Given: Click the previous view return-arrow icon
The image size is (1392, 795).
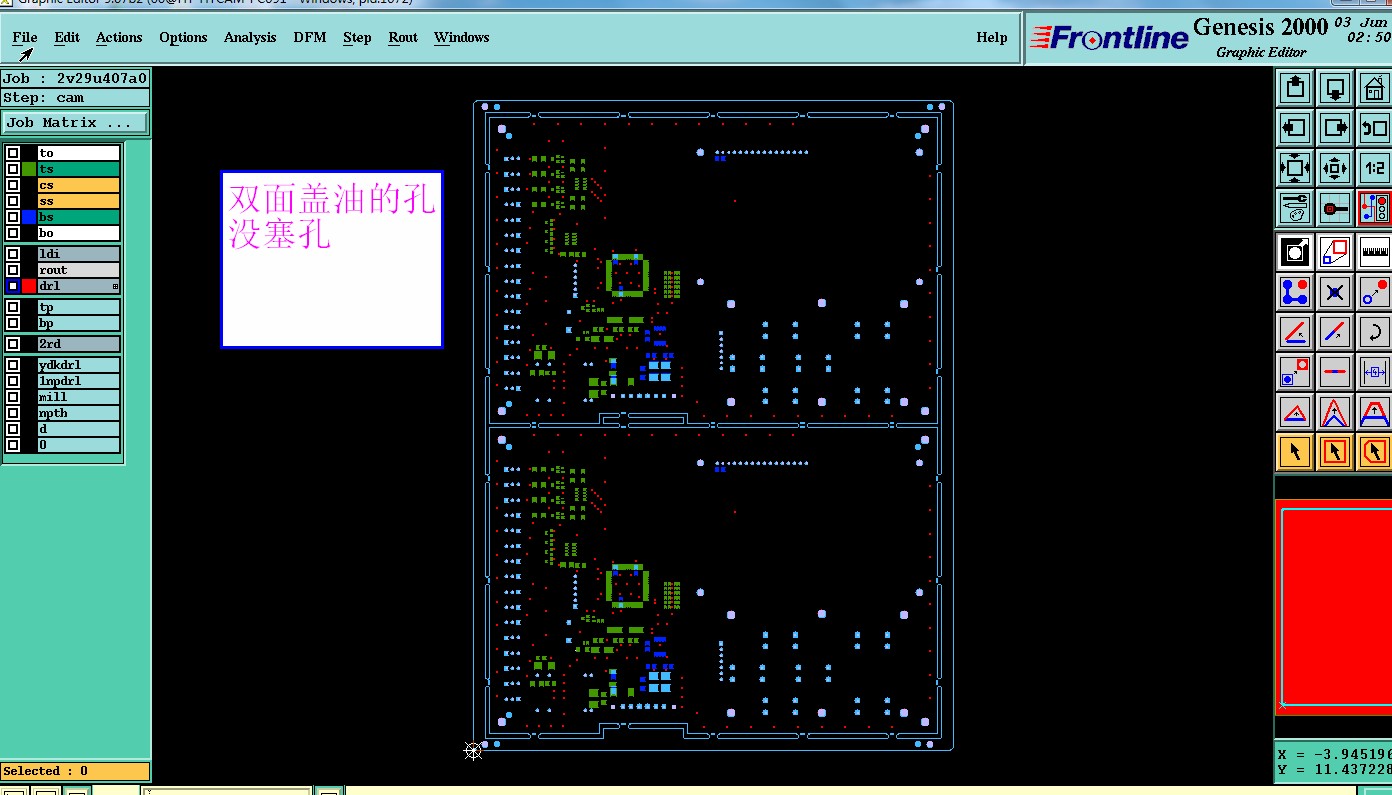Looking at the screenshot, I should pyautogui.click(x=1374, y=128).
